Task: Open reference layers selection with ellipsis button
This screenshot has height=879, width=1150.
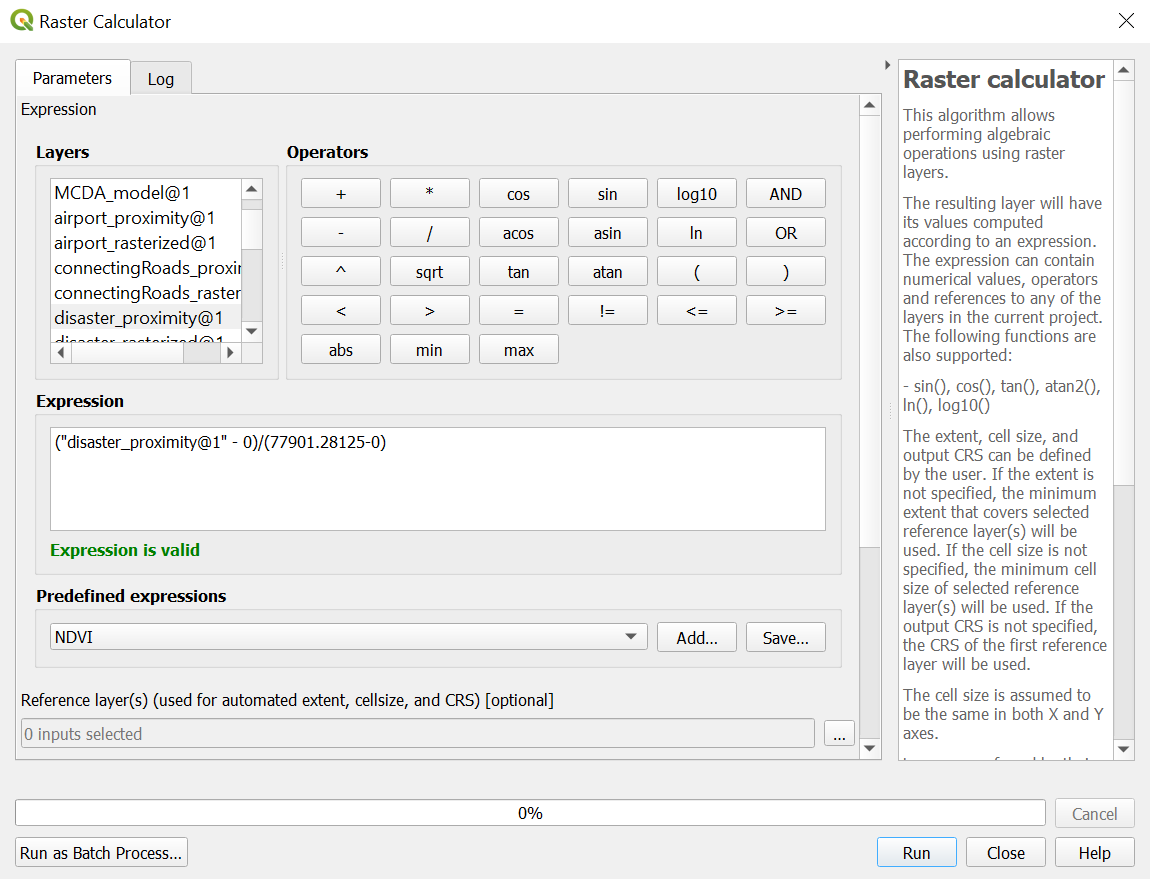Action: pos(838,734)
